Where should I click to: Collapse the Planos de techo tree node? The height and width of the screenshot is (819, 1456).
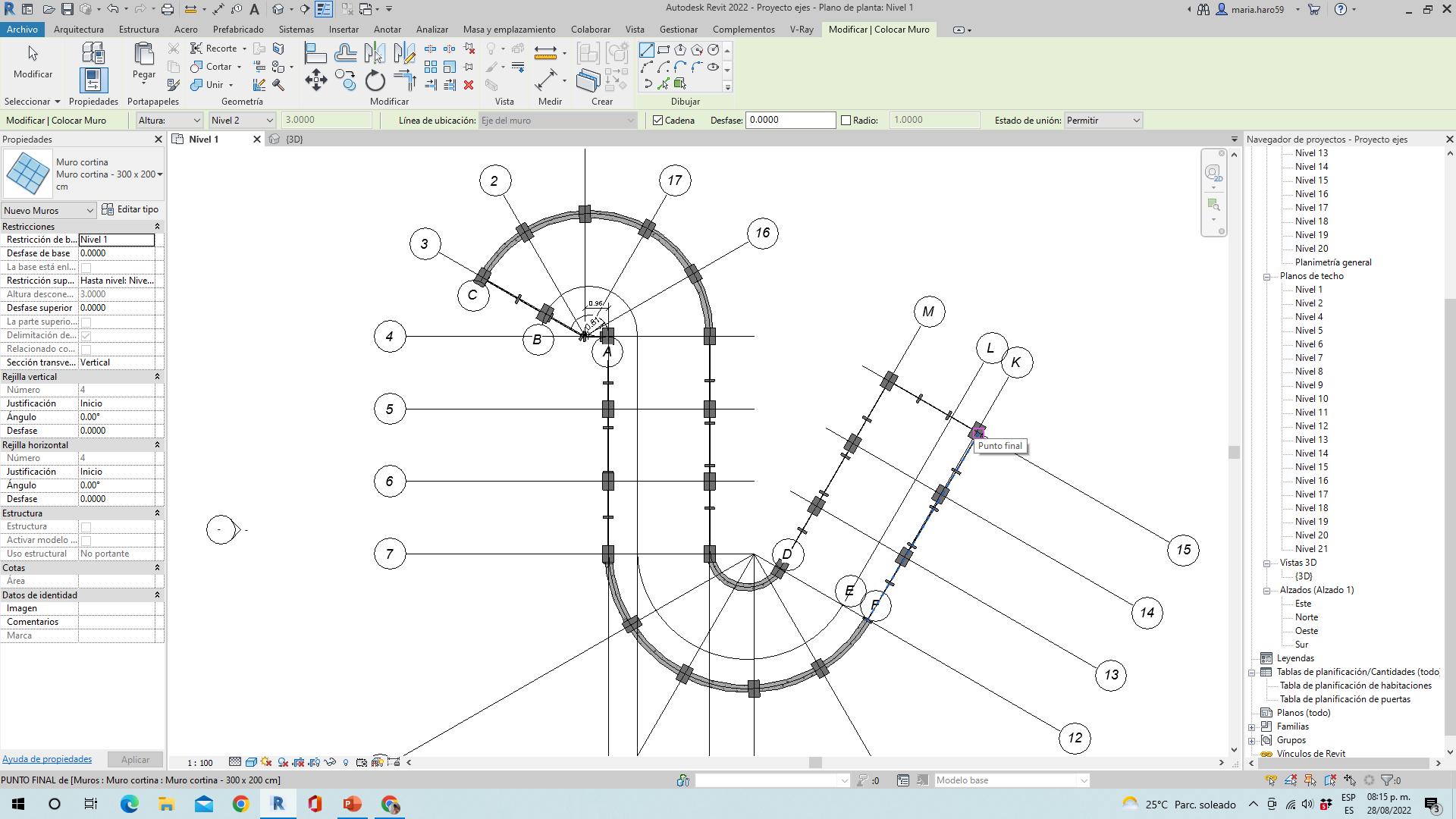(x=1266, y=277)
